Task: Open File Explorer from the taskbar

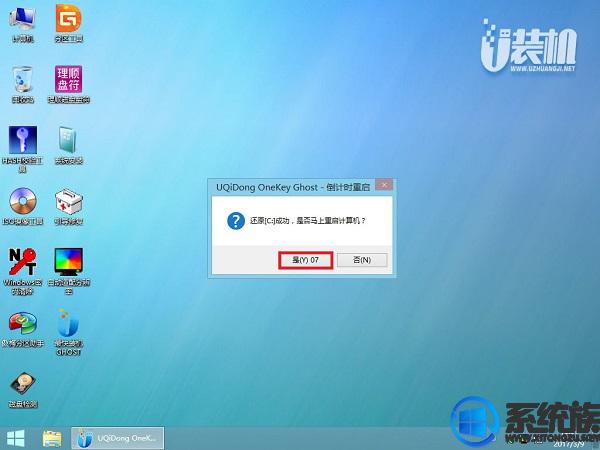Action: click(52, 439)
